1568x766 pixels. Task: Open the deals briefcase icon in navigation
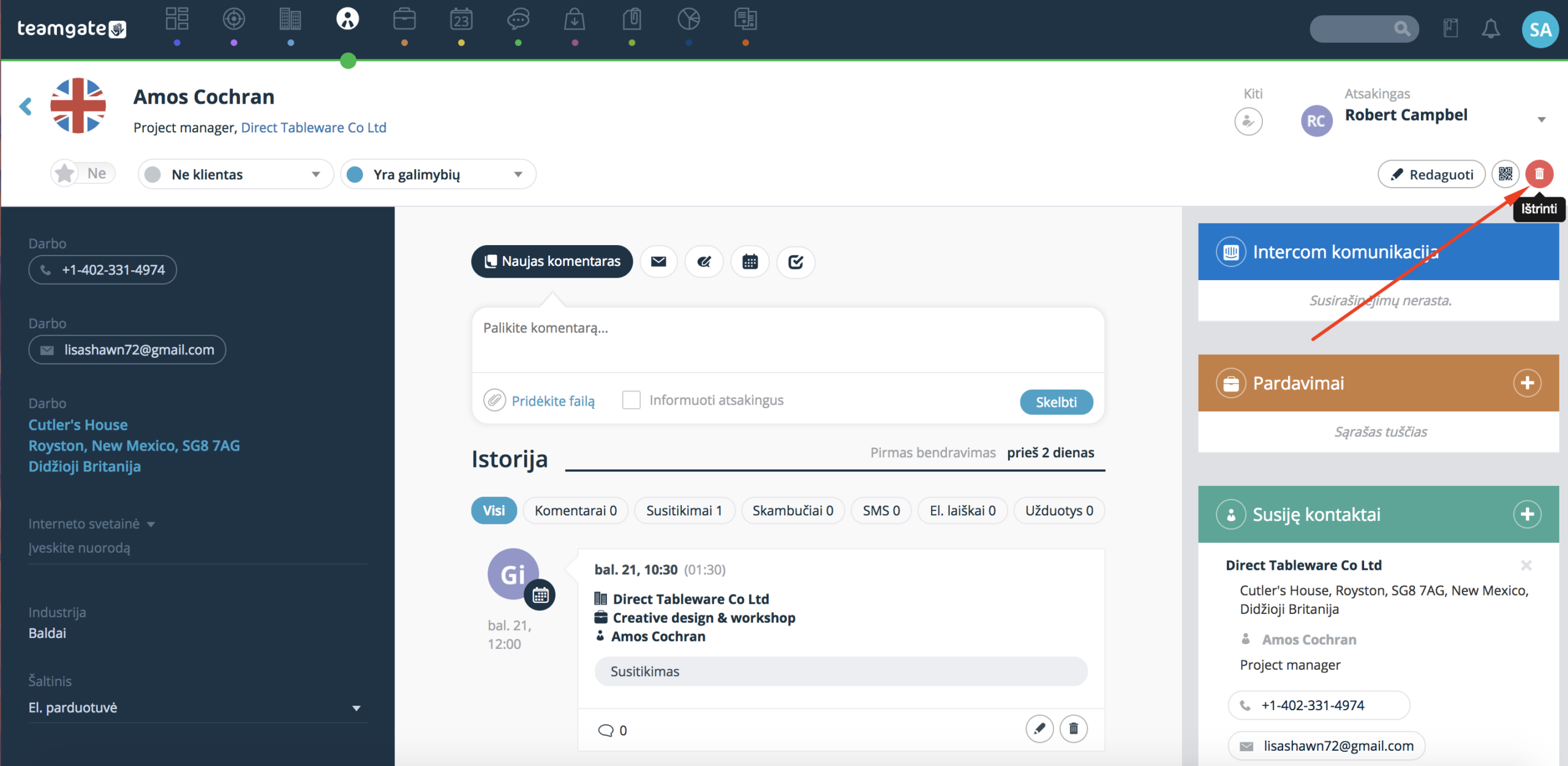404,19
